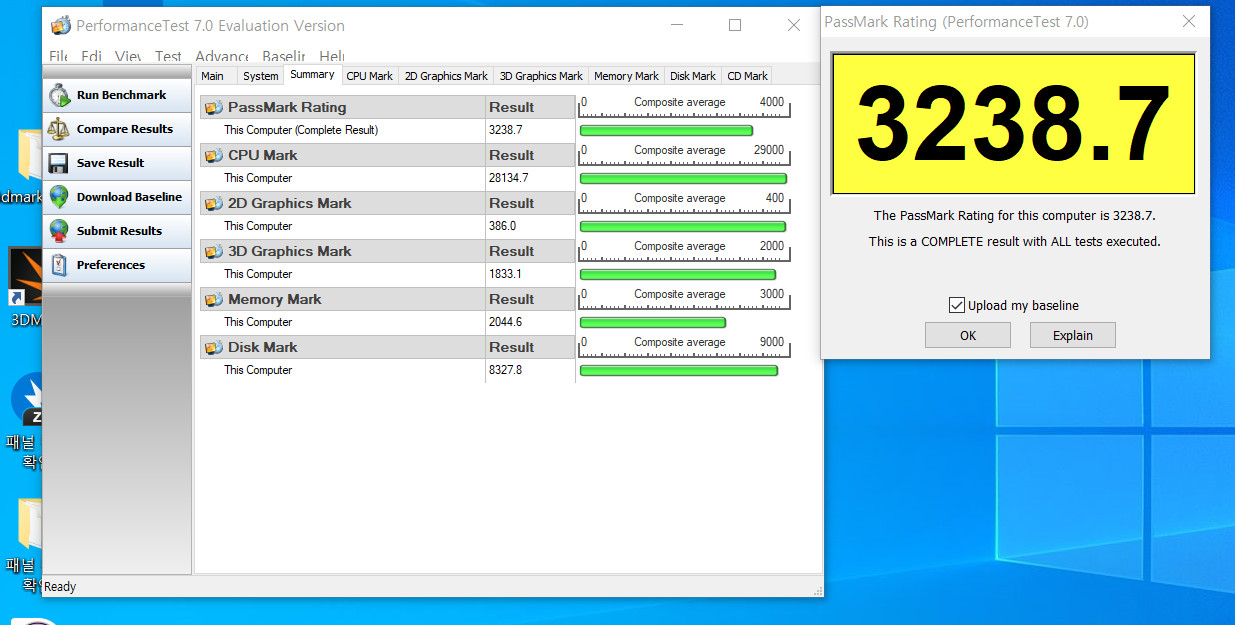Click the Compare Results button label
Viewport: 1235px width, 625px height.
click(125, 129)
